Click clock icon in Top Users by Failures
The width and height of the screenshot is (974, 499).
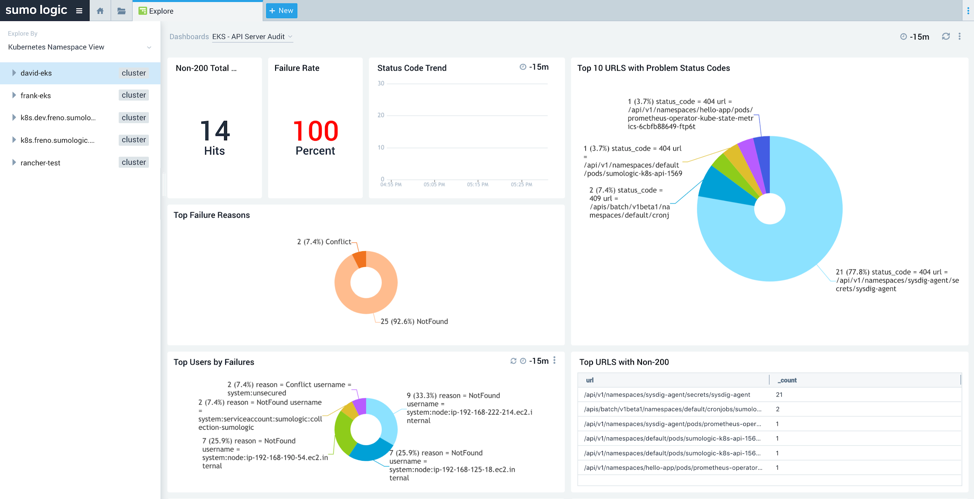[x=523, y=361]
